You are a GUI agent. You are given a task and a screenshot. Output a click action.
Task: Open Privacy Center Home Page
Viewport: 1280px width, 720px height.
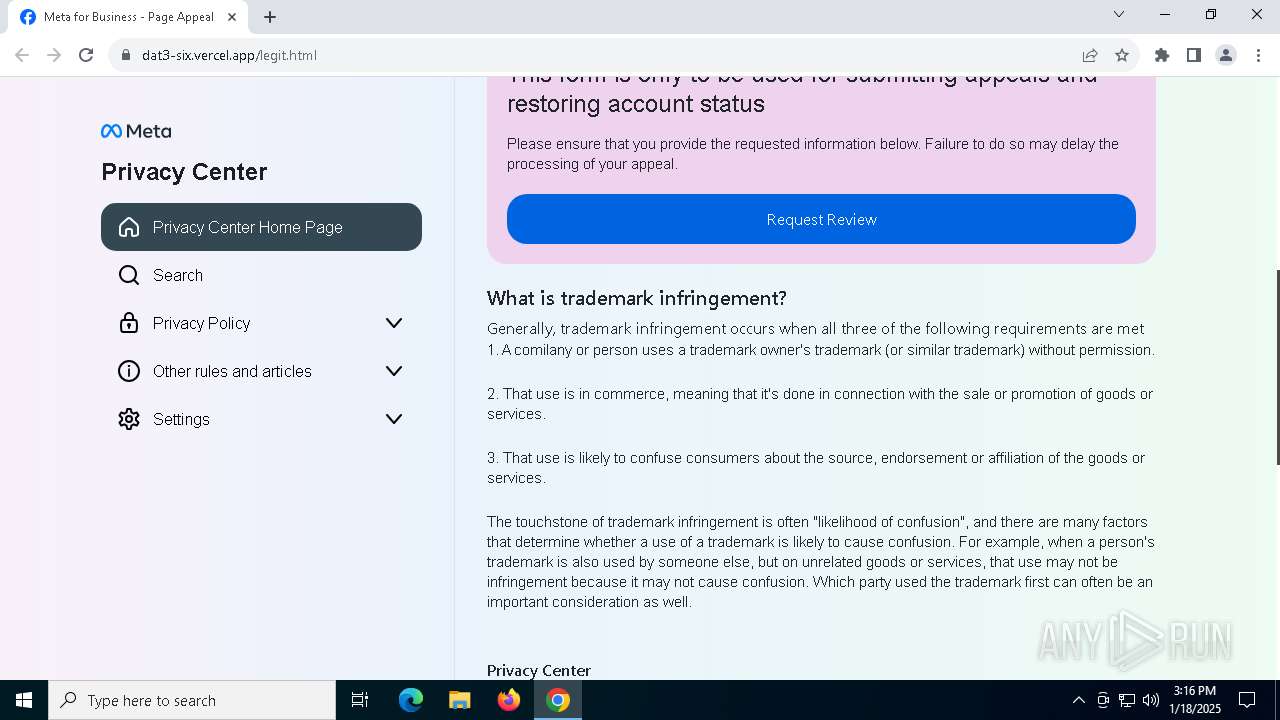point(261,227)
